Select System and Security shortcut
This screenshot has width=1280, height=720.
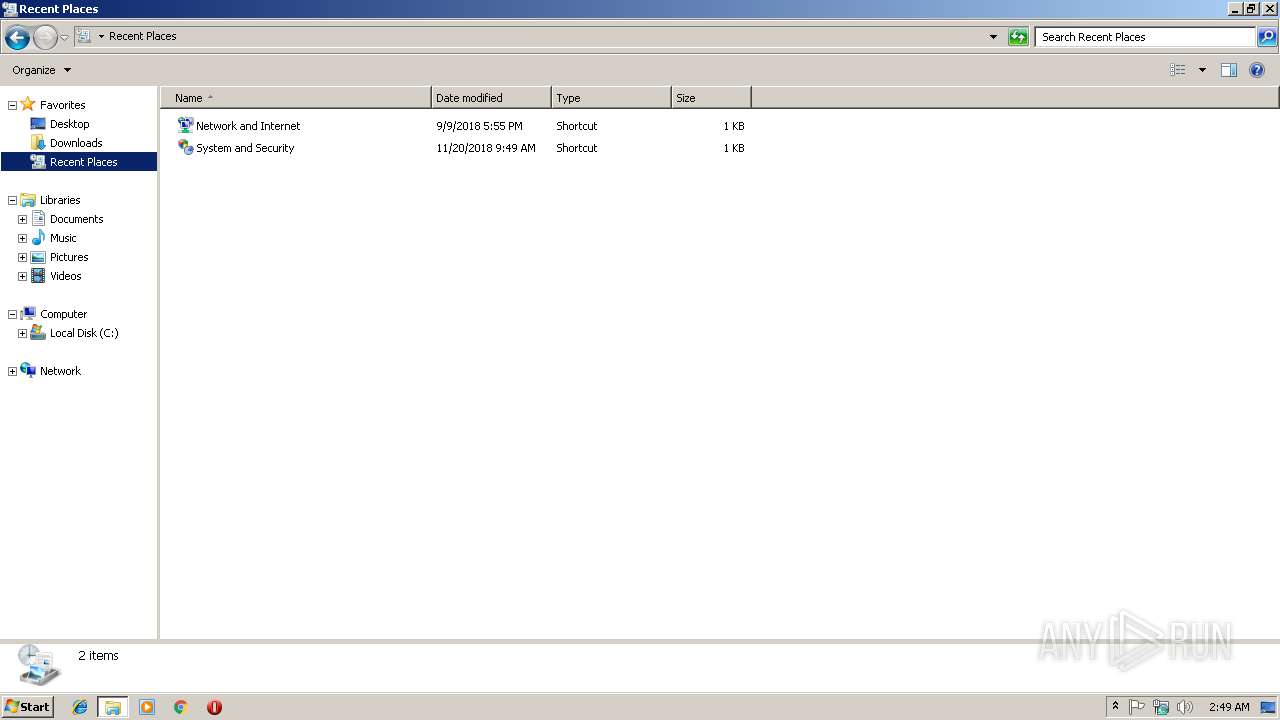click(245, 148)
